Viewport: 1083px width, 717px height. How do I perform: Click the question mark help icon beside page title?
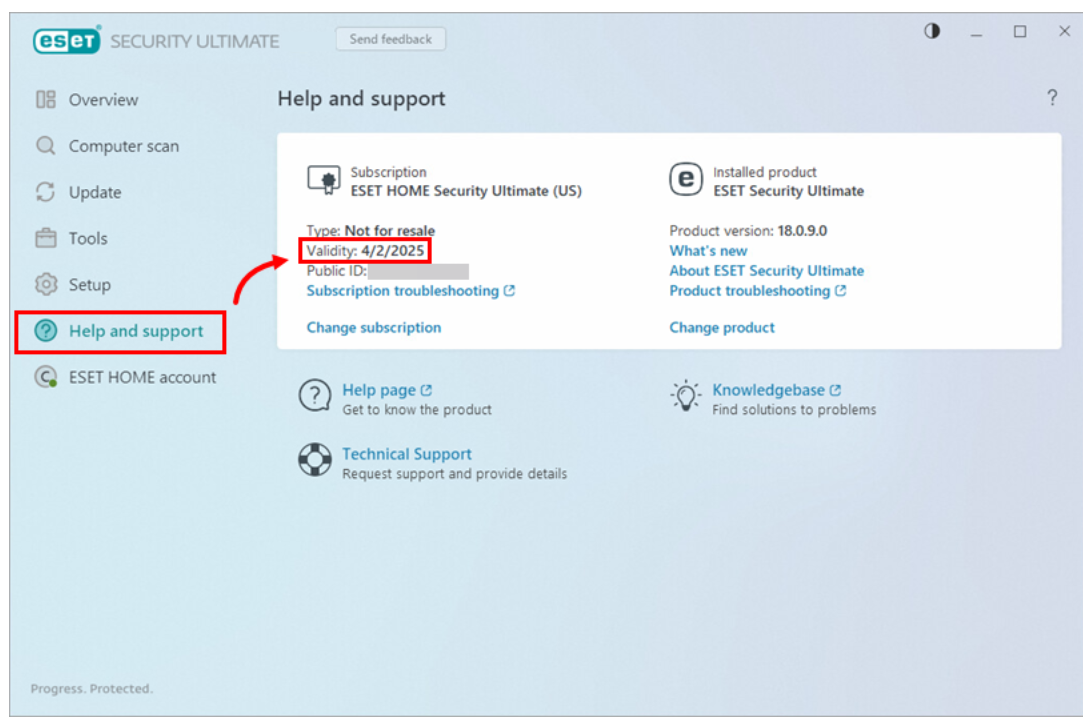(1051, 97)
